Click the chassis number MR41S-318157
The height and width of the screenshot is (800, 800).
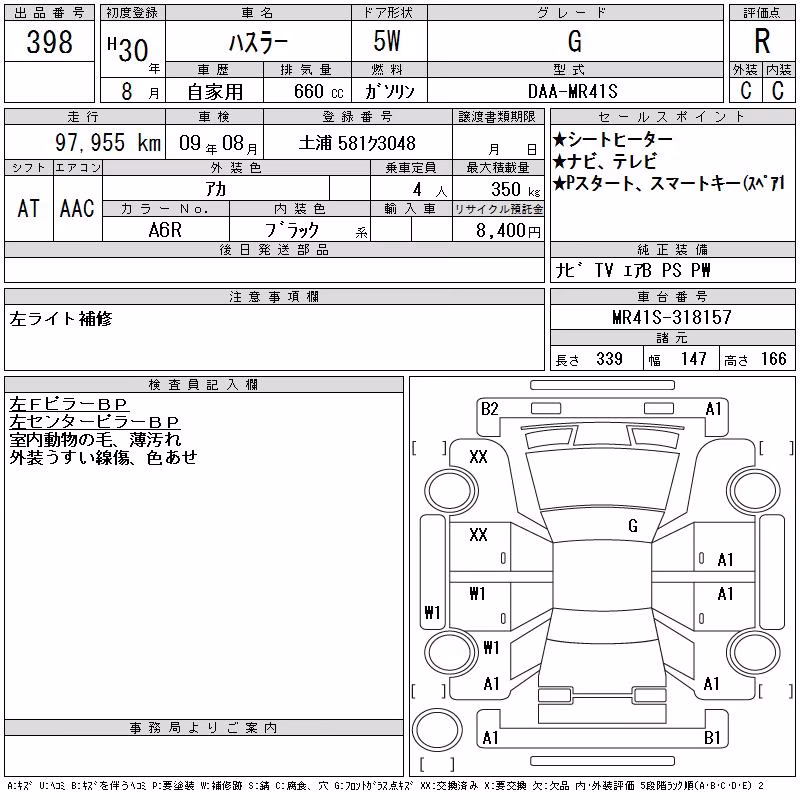click(x=672, y=317)
